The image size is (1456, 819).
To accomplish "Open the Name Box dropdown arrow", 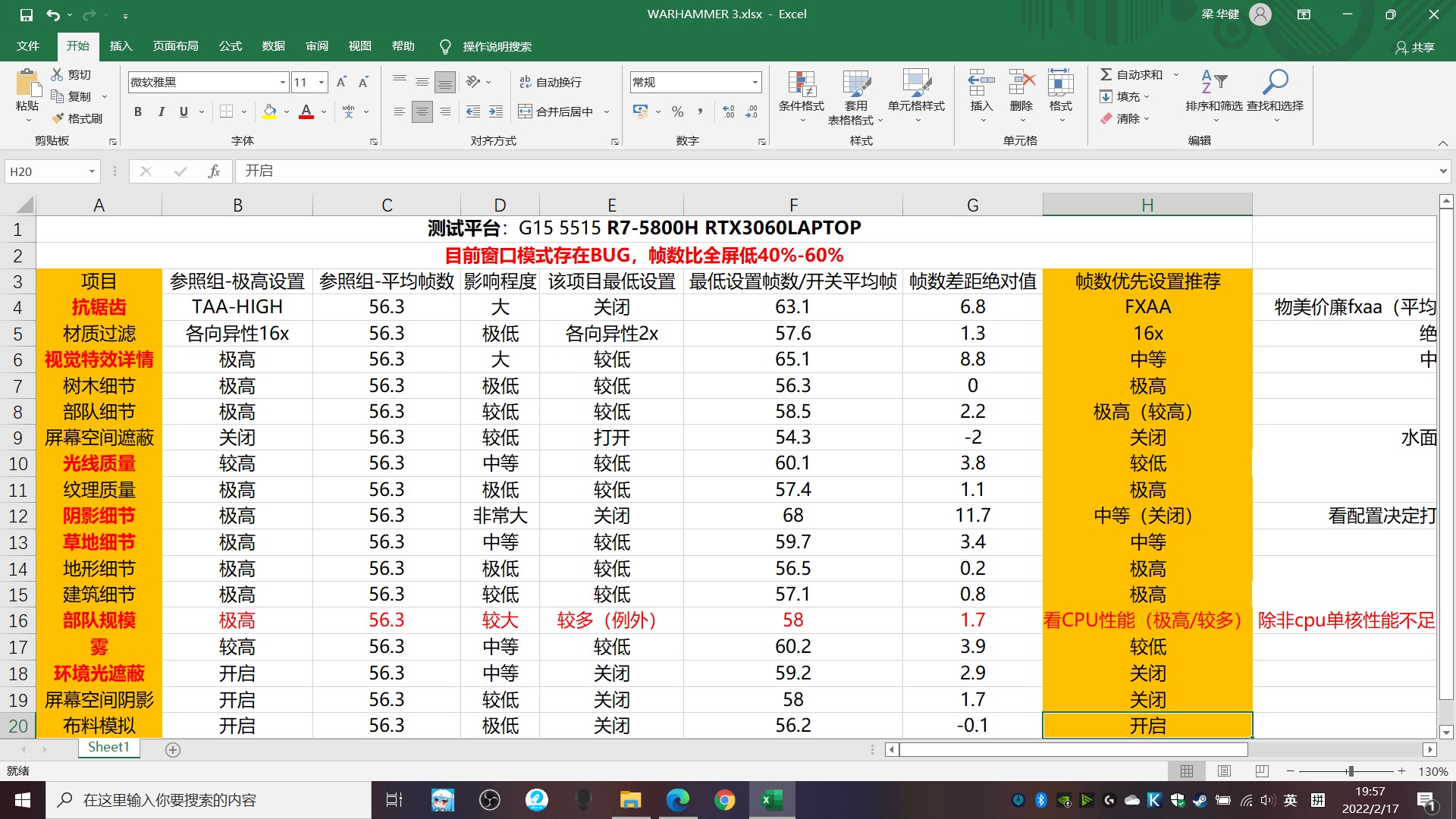I will [92, 171].
